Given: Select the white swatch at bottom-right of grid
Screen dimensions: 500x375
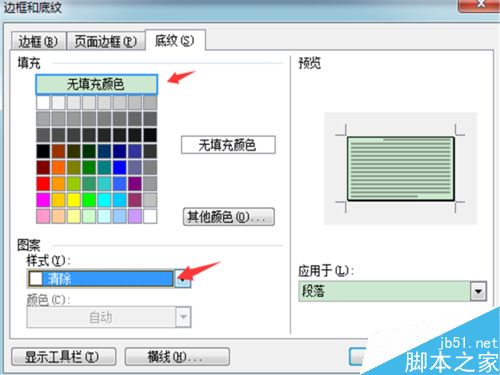Looking at the screenshot, I should pyautogui.click(x=150, y=216).
